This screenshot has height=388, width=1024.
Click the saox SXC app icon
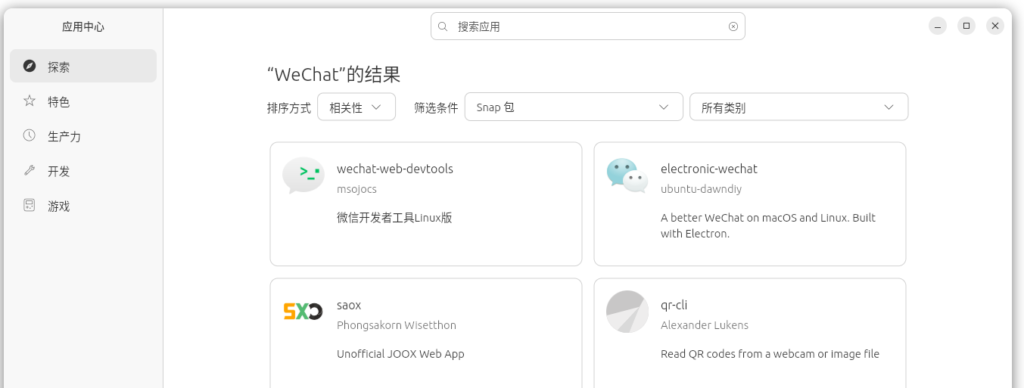click(303, 311)
